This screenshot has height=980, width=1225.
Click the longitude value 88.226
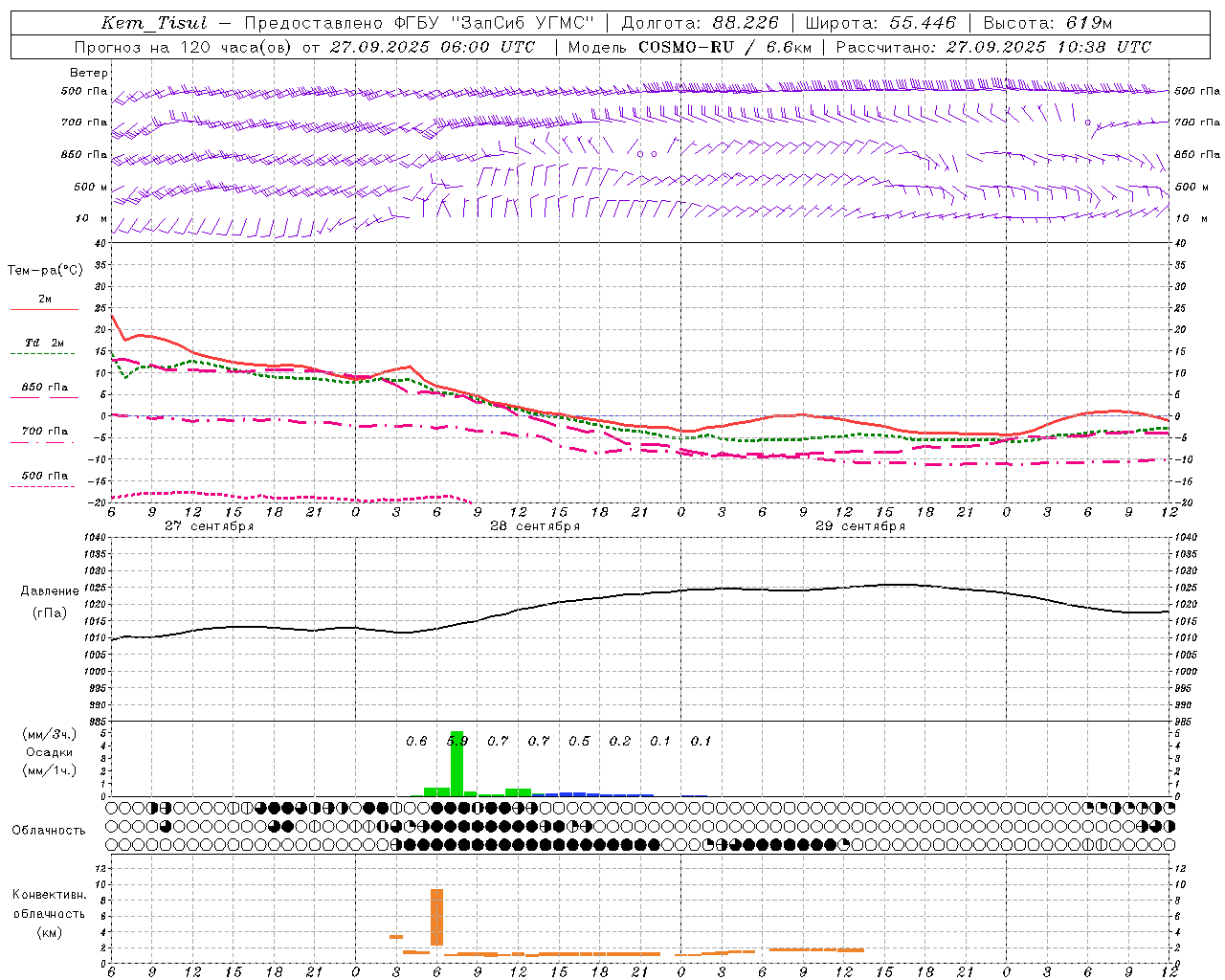click(745, 23)
